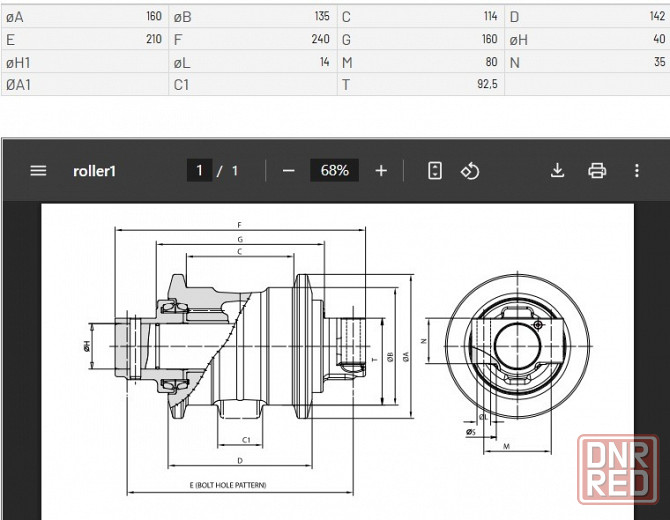Screen dimensions: 670x520
Task: Open the PDF sidebar hamburger menu
Action: tap(38, 170)
